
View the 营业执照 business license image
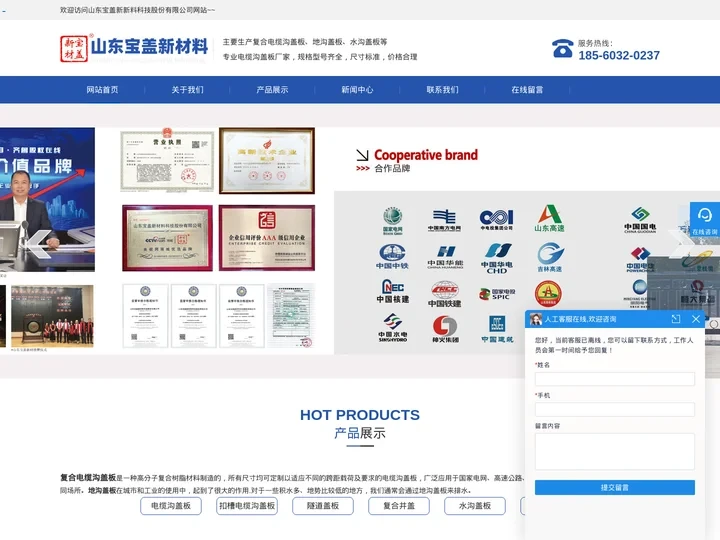[x=167, y=161]
